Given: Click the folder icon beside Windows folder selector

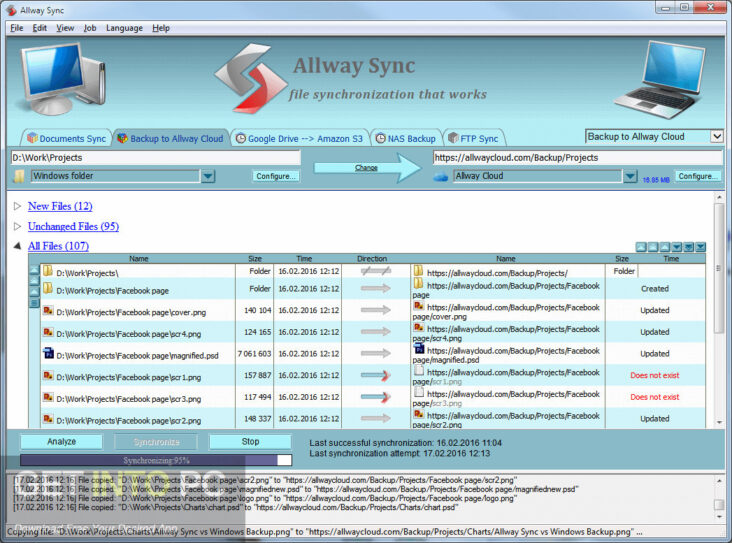Looking at the screenshot, I should pos(19,176).
